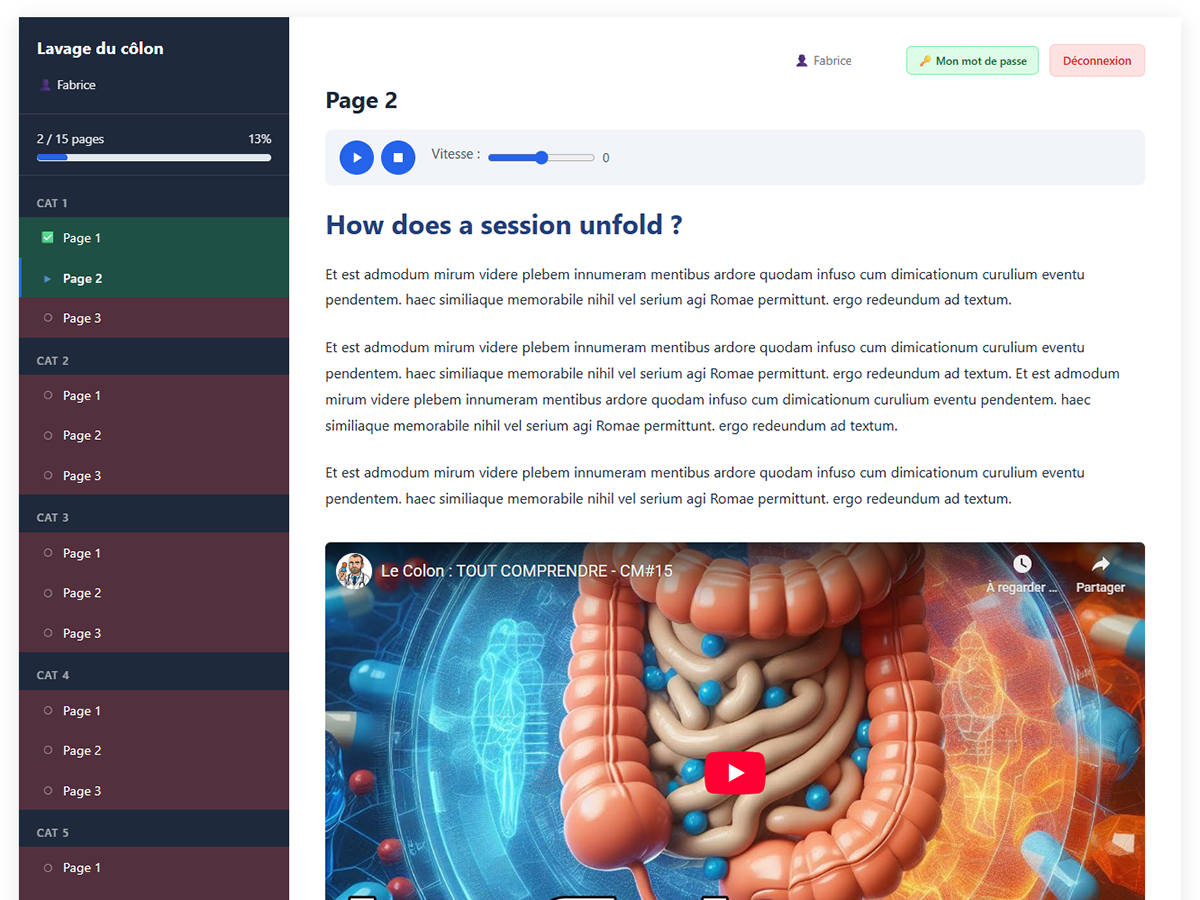This screenshot has height=900, width=1200.
Task: Select the CAT 4 section header
Action: pyautogui.click(x=53, y=675)
